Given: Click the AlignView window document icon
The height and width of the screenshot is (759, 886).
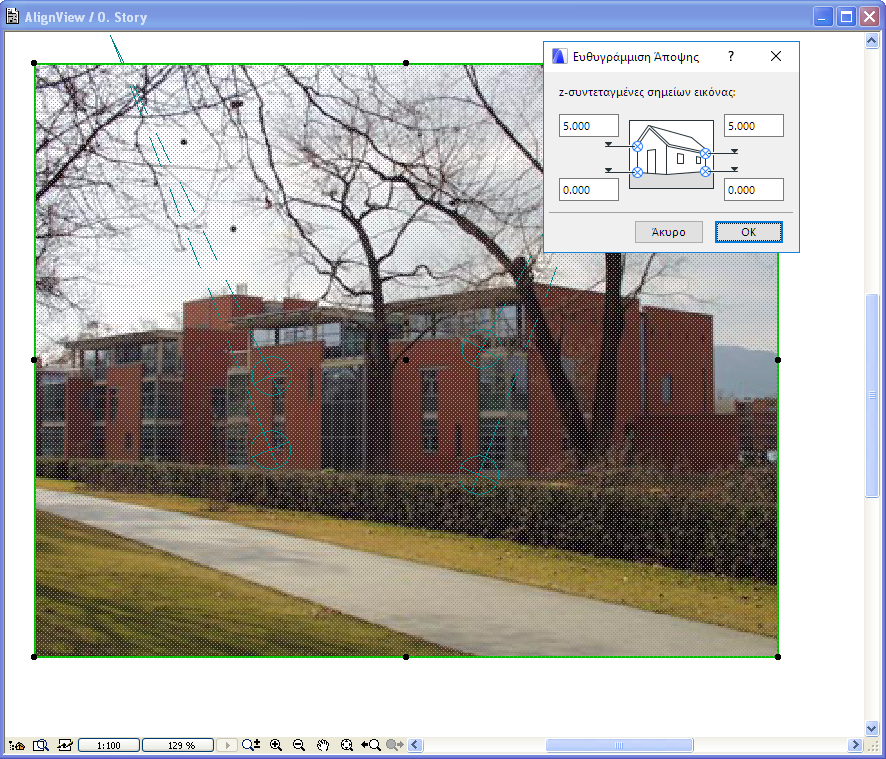Looking at the screenshot, I should pos(12,16).
